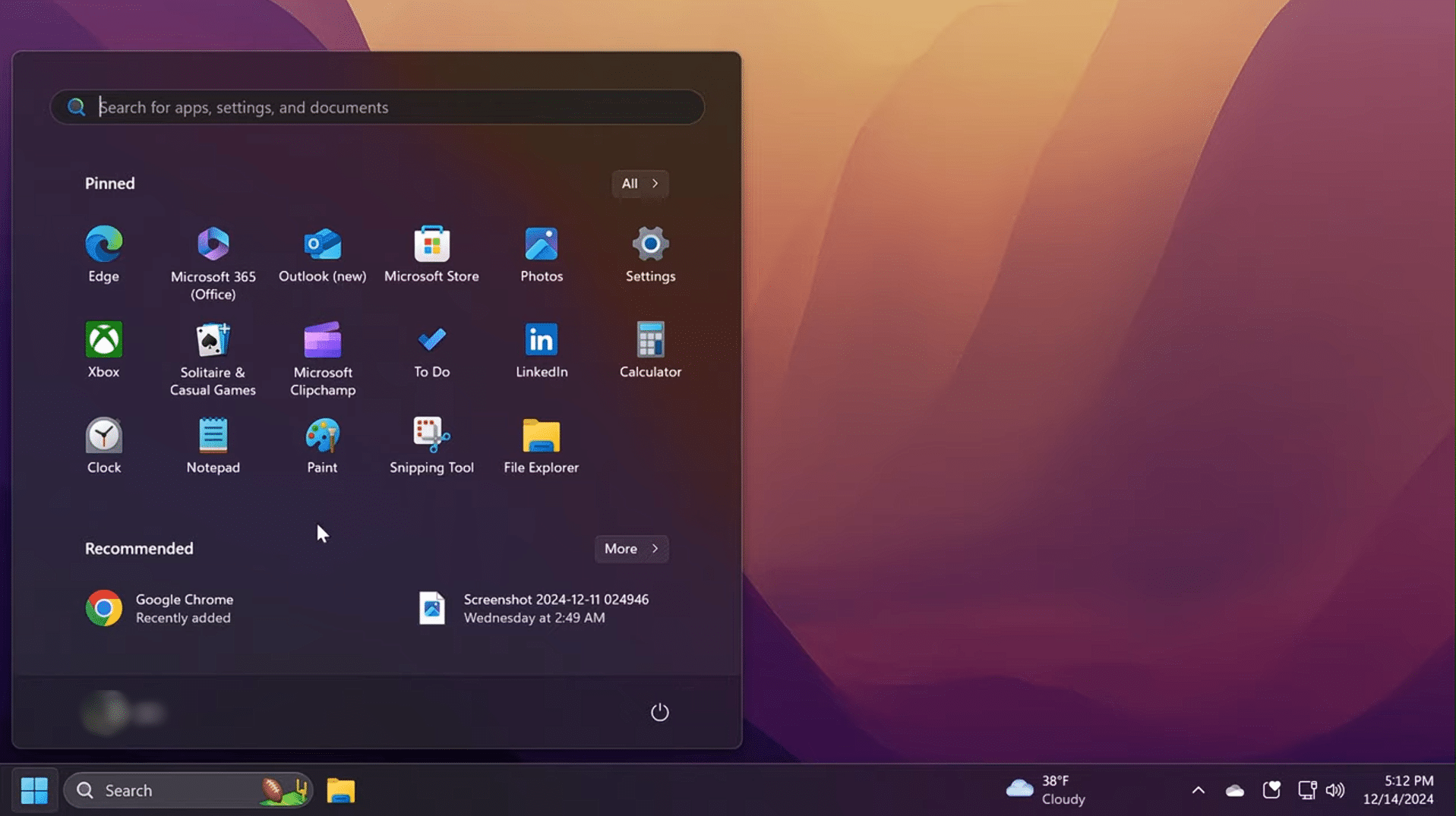1456x816 pixels.
Task: Click the OneDrive cloud tray icon
Action: (x=1234, y=790)
